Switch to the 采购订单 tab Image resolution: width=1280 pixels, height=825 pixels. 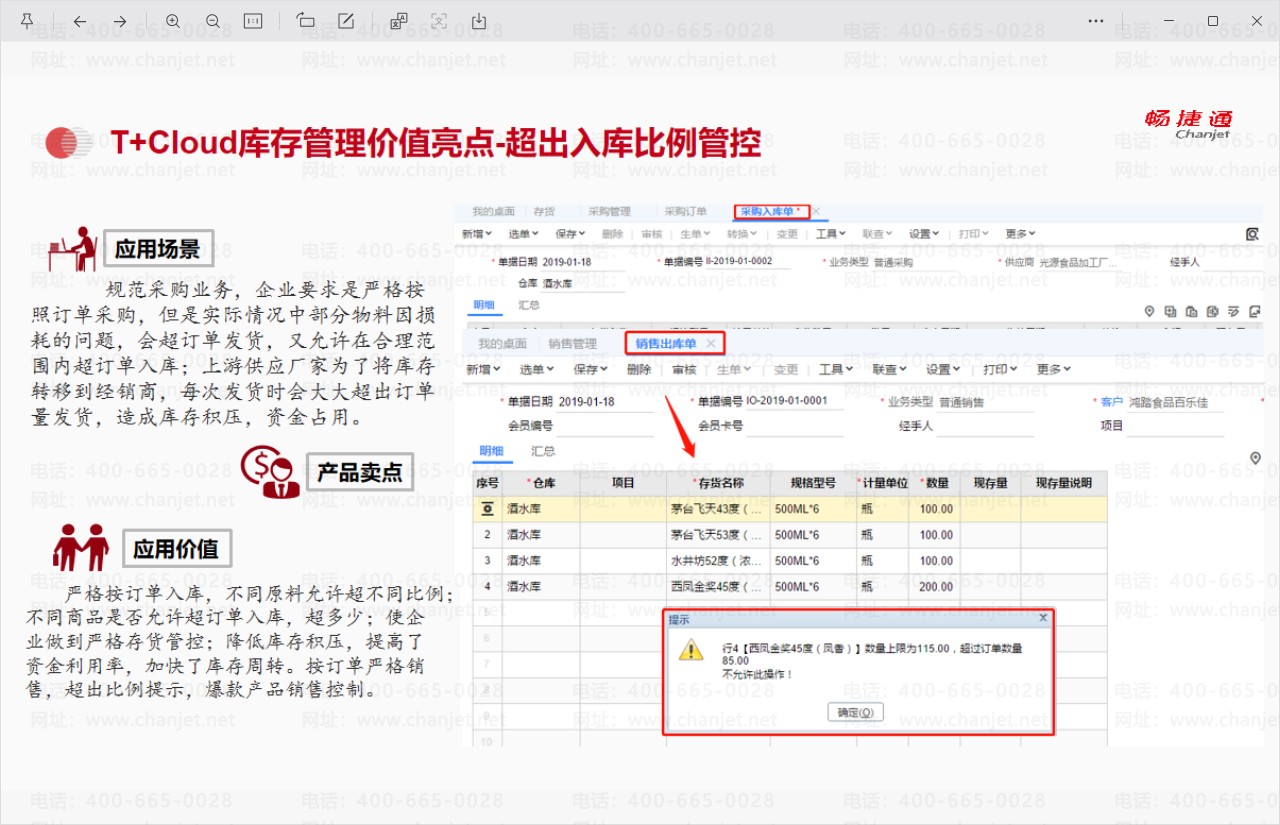(x=686, y=212)
